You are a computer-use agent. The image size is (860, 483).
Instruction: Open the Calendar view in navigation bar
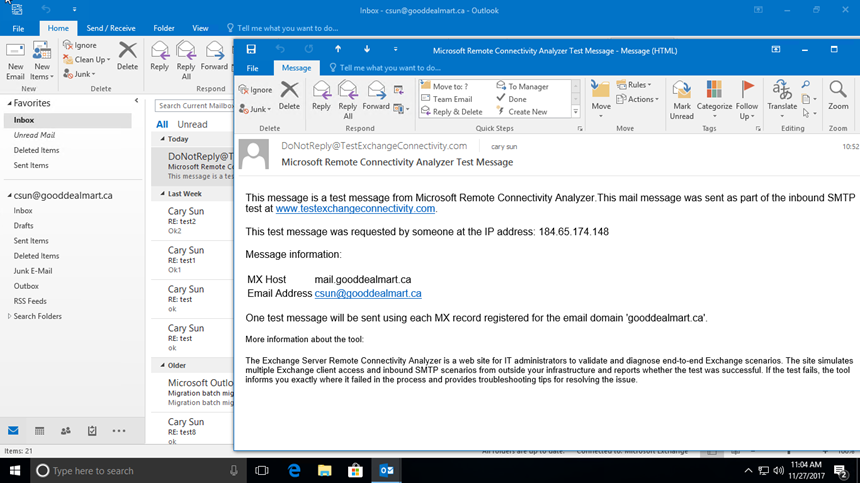39,431
